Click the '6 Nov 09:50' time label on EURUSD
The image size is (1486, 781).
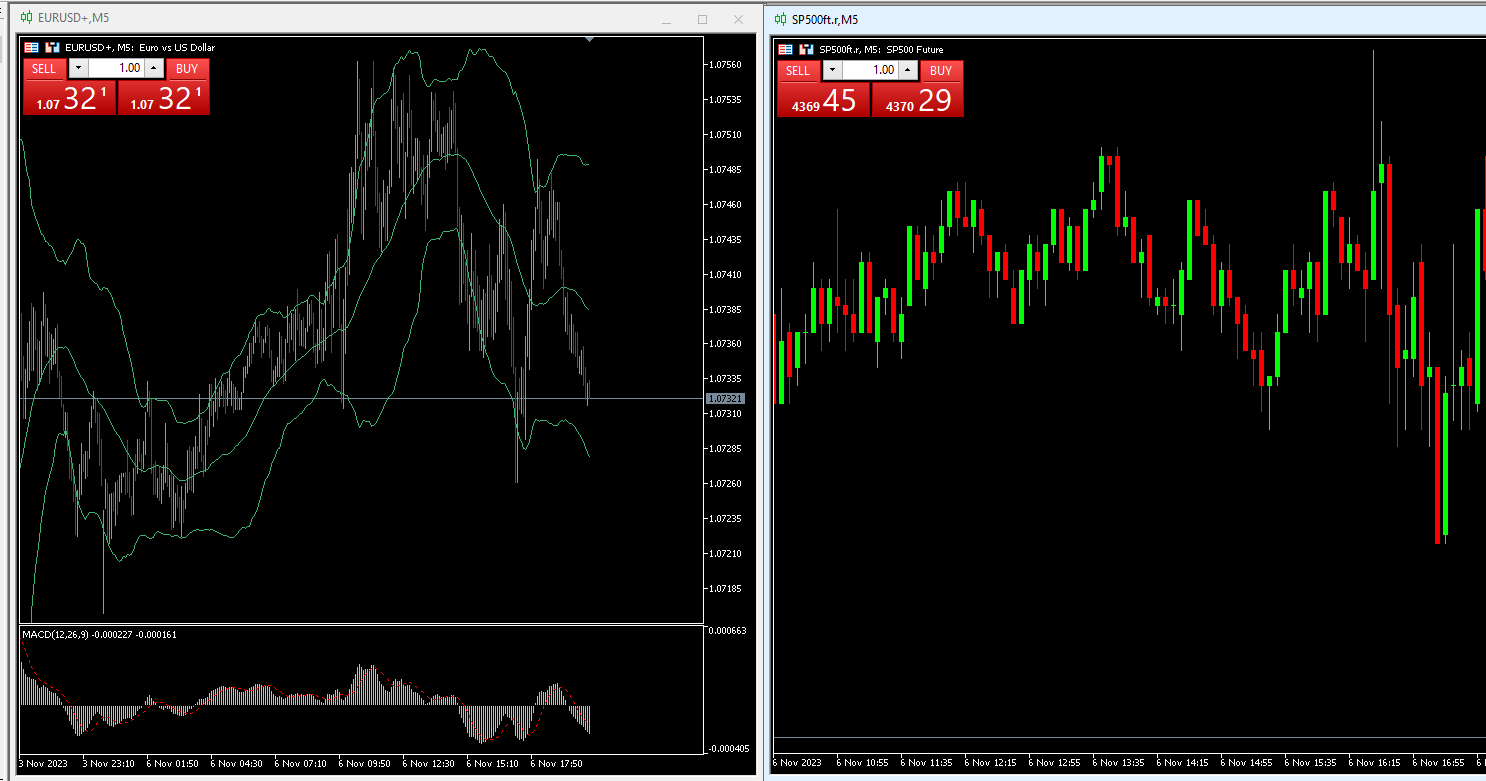click(364, 763)
